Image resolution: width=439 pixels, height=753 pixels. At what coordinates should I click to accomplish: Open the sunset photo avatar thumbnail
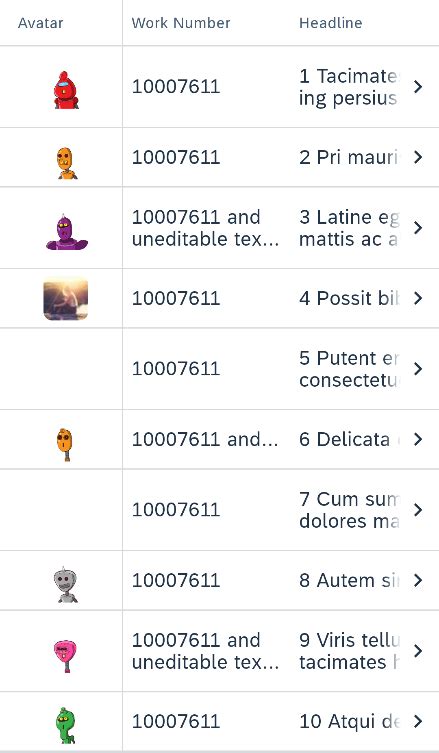coord(66,298)
